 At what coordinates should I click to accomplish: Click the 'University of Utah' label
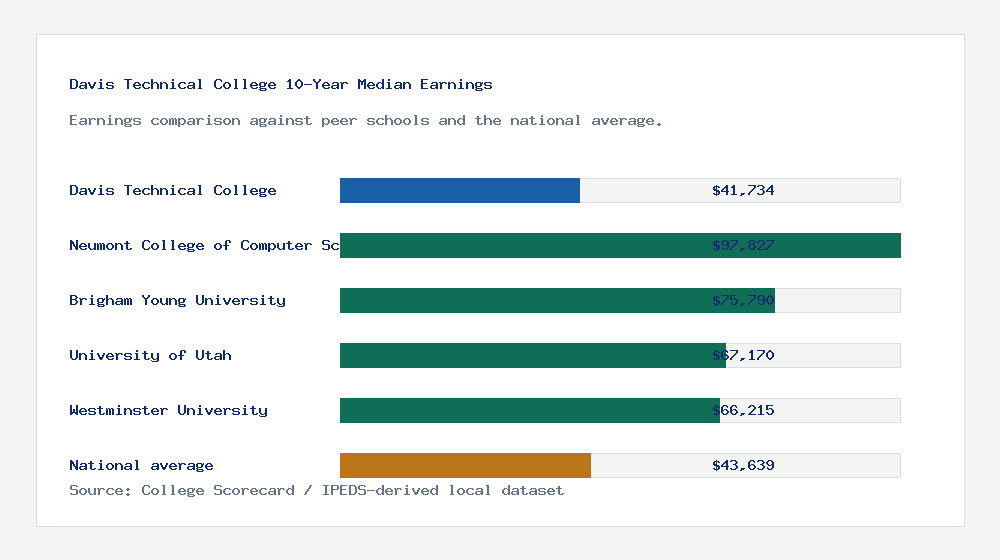151,355
